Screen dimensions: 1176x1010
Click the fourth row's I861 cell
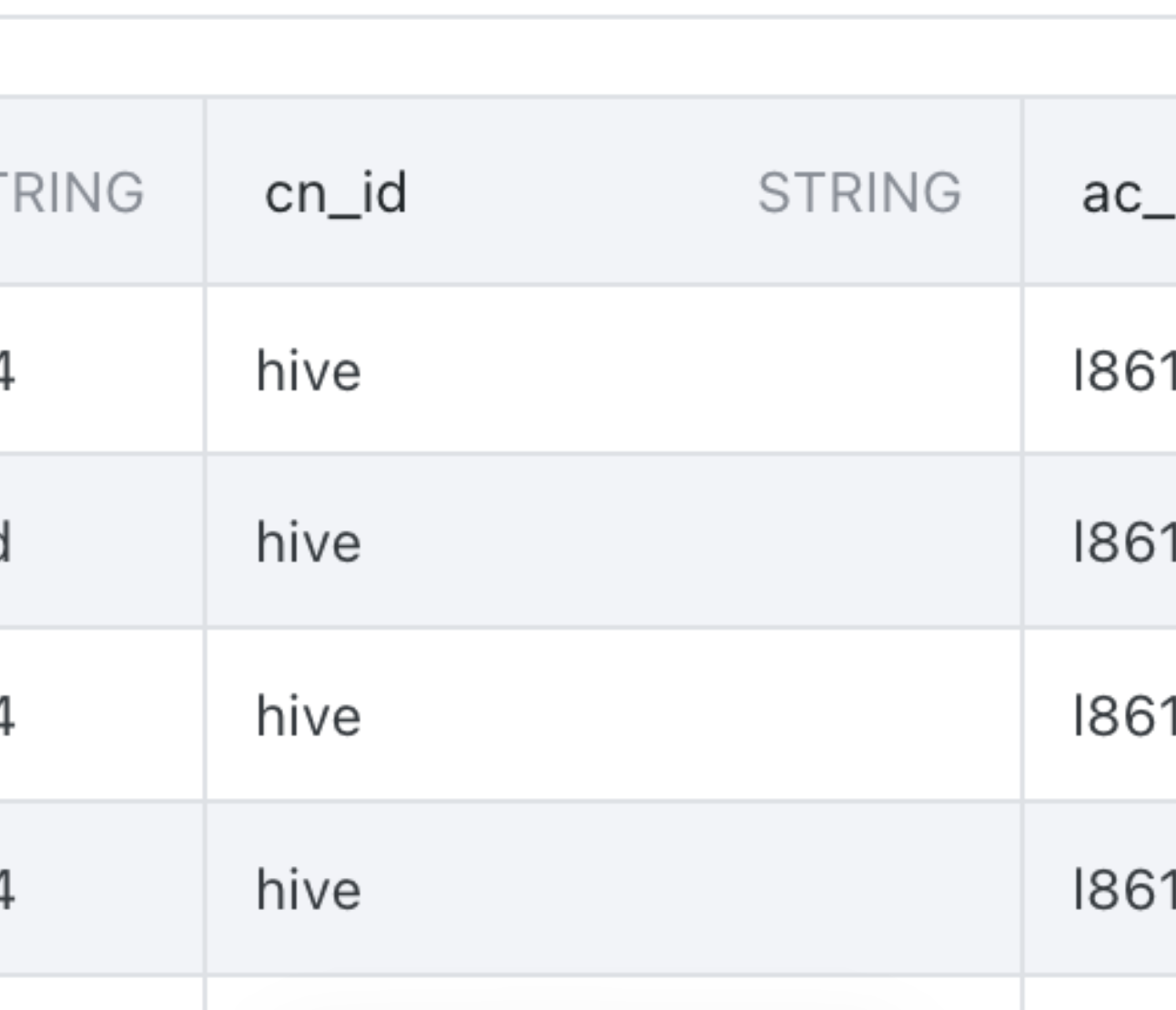point(1124,889)
